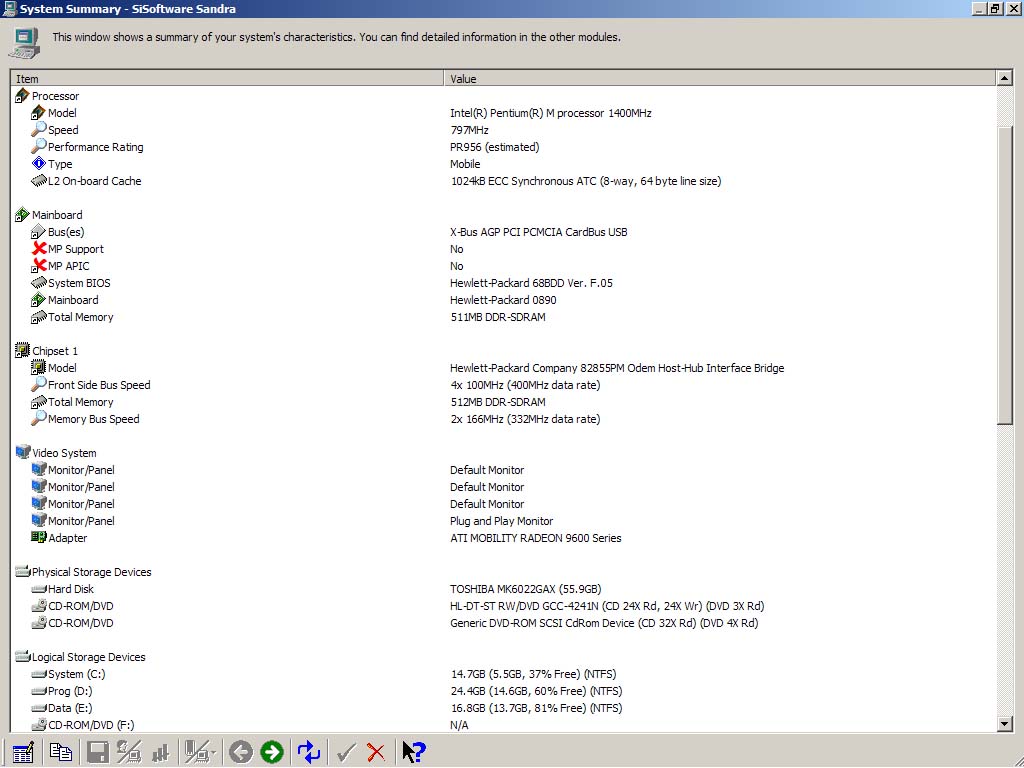The width and height of the screenshot is (1024, 768).
Task: Click the value 'ATI MOBILITY RADEON 9600 Series'
Action: tap(536, 537)
